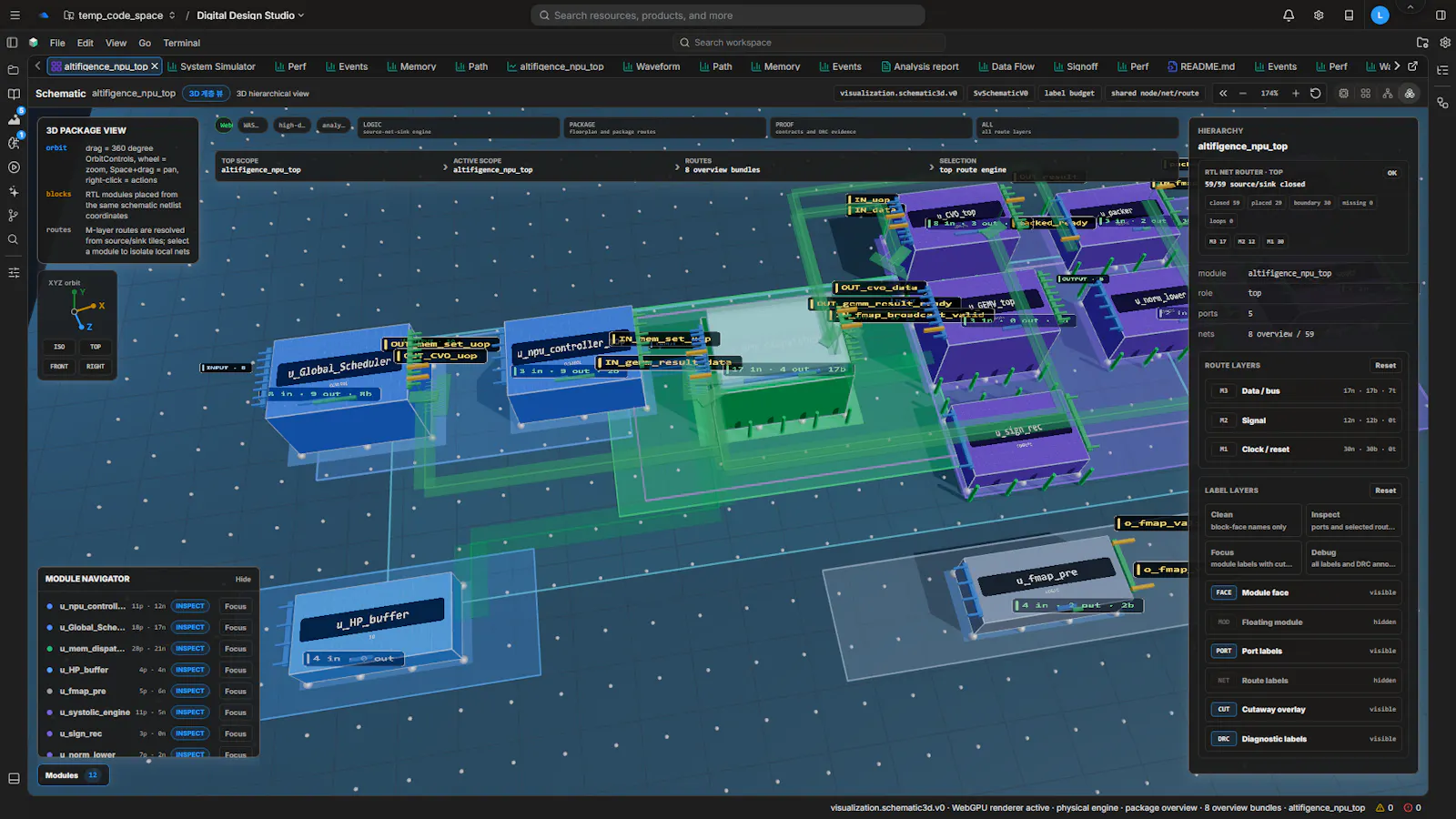
Task: Open the README.md tab
Action: click(x=1201, y=66)
